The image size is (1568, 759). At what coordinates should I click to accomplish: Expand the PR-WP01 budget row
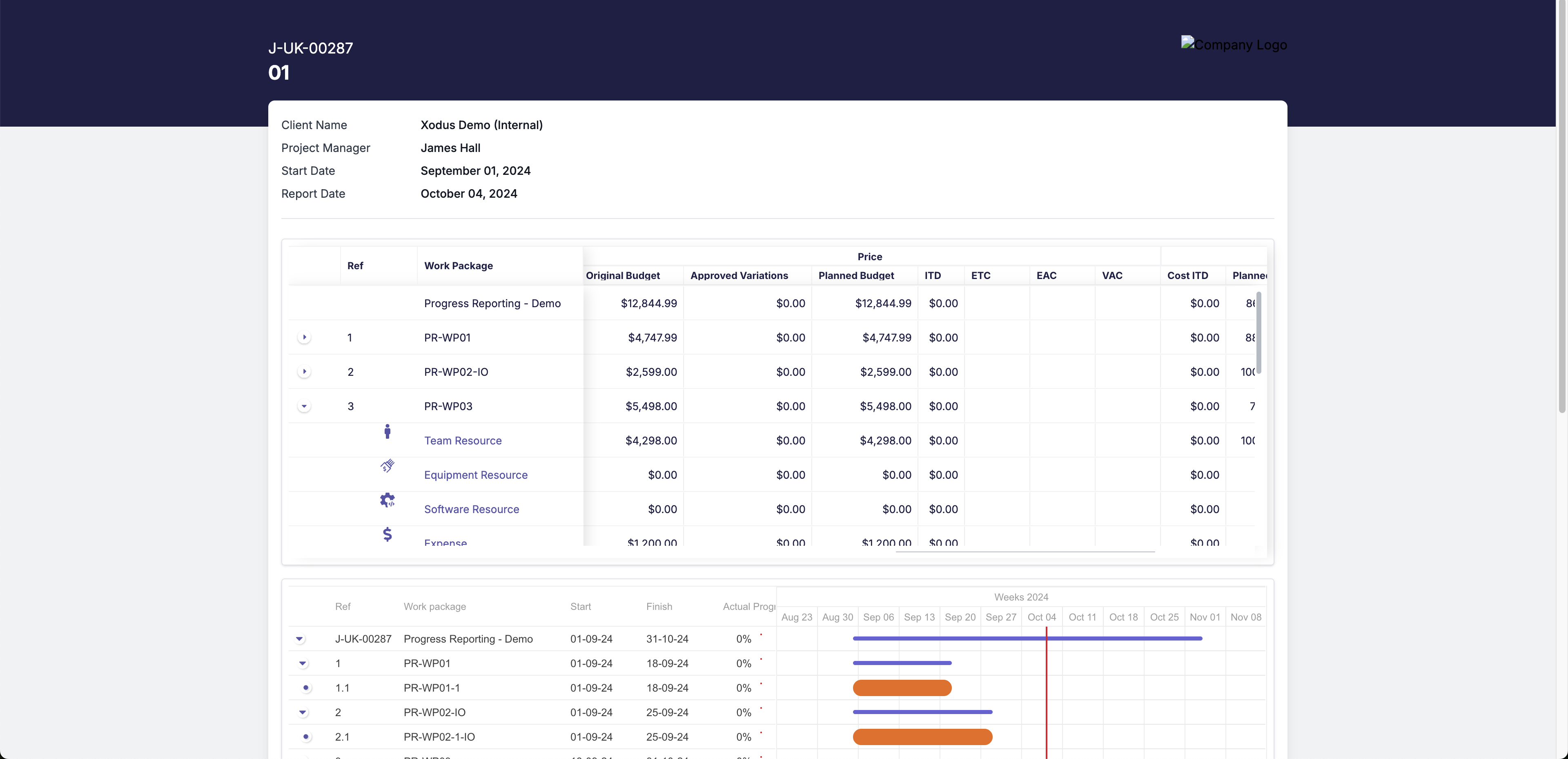(304, 337)
